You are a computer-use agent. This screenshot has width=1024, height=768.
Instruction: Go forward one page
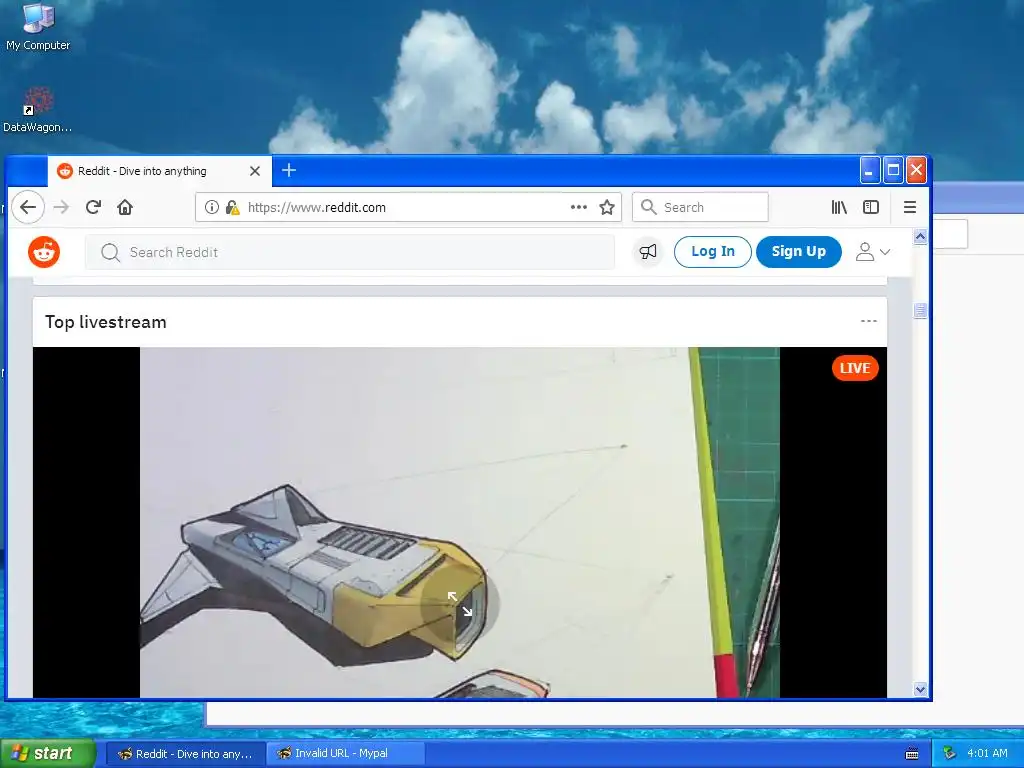61,207
